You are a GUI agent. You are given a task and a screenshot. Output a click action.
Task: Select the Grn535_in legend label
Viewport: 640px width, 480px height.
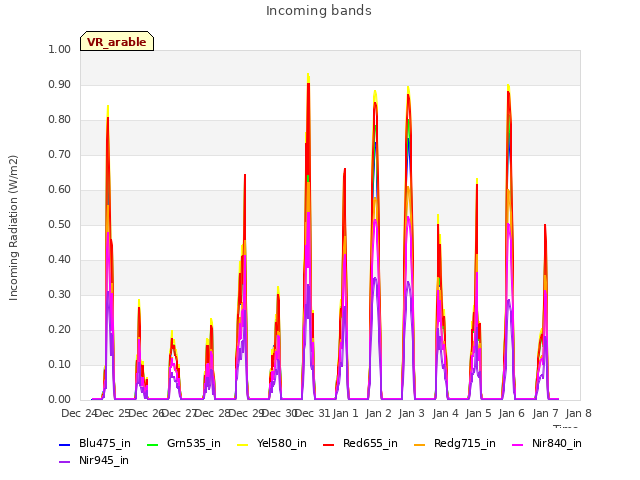(194, 444)
